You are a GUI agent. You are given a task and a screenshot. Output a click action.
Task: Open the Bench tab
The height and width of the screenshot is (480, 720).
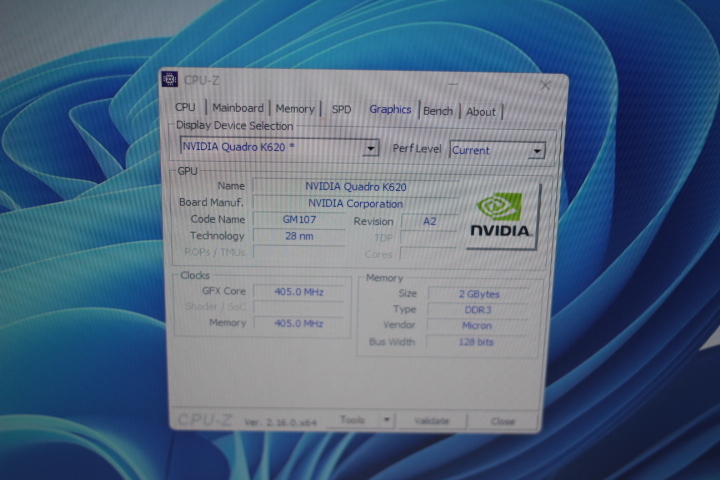[x=438, y=111]
